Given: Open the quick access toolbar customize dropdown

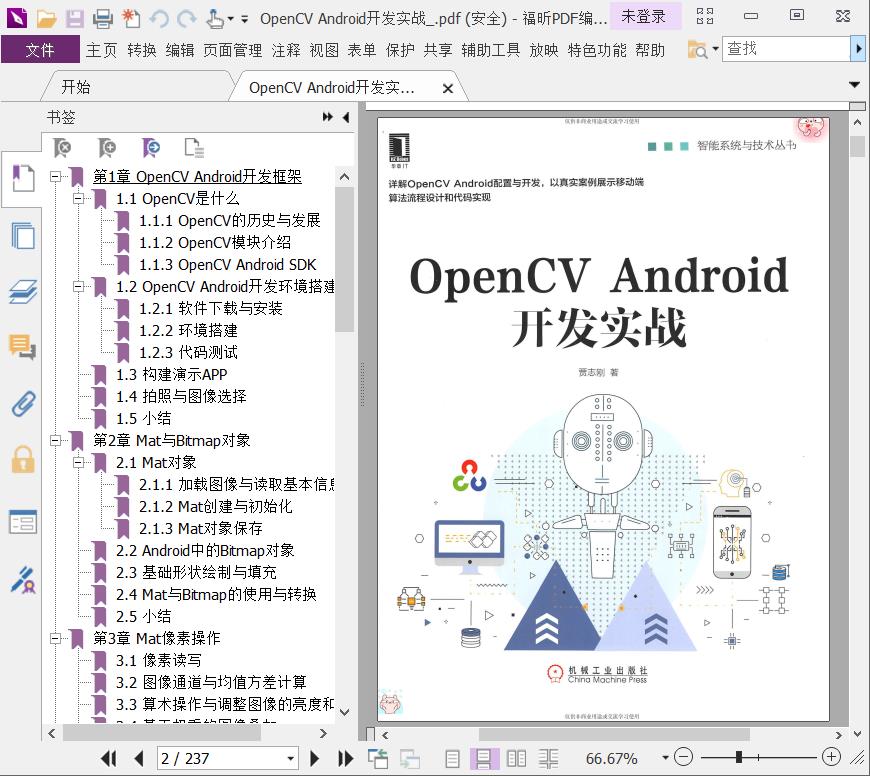Looking at the screenshot, I should (245, 19).
